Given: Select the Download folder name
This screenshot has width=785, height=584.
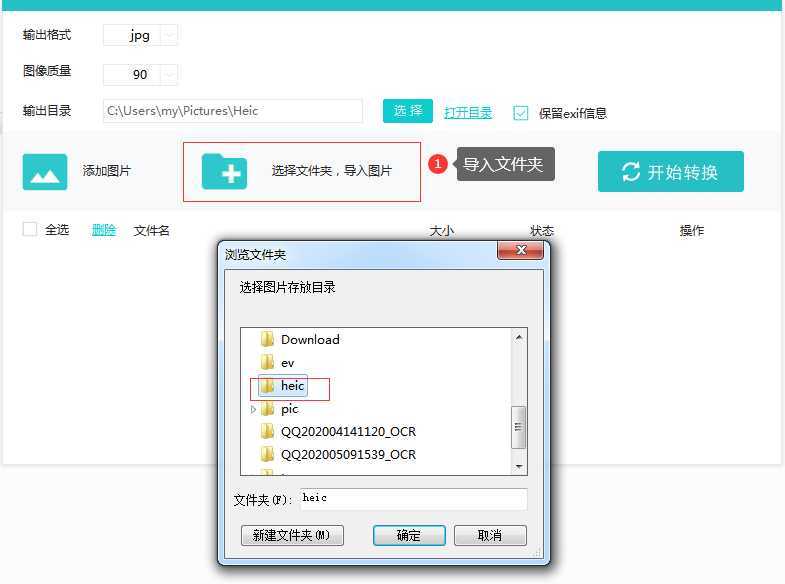Looking at the screenshot, I should click(x=310, y=339).
